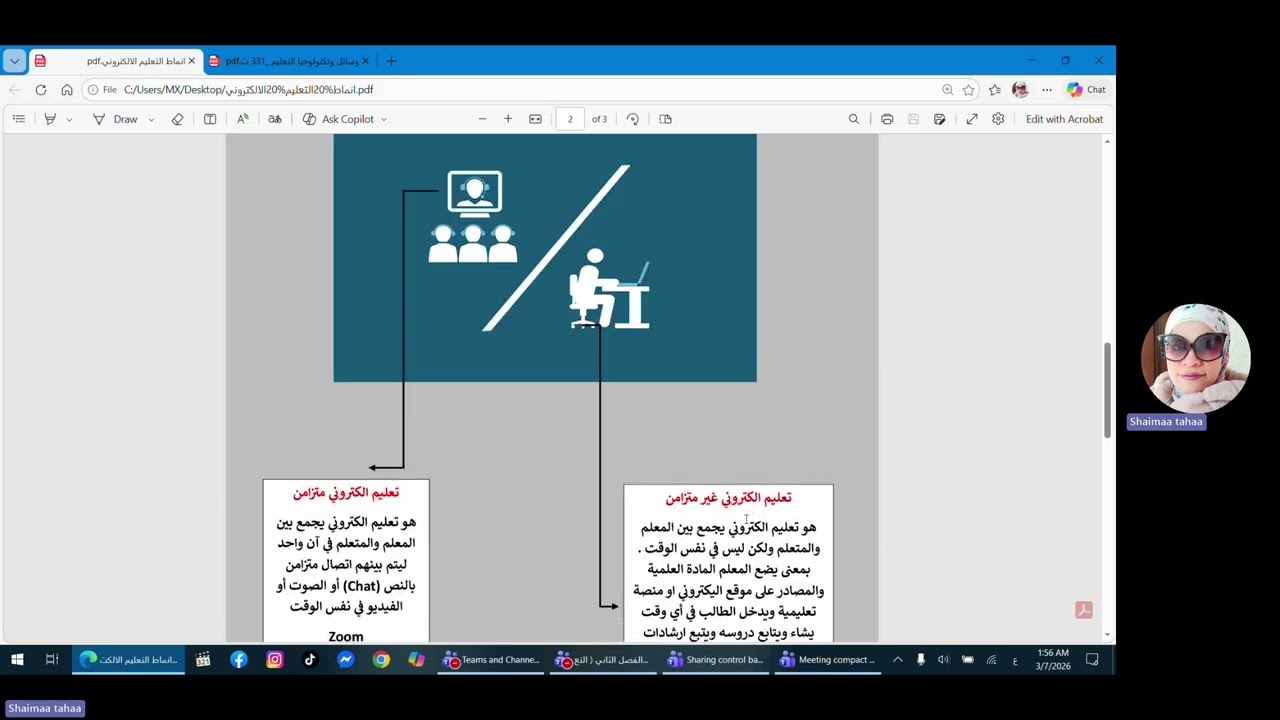1280x720 pixels.
Task: Open Google Chrome from the taskbar
Action: 381,660
